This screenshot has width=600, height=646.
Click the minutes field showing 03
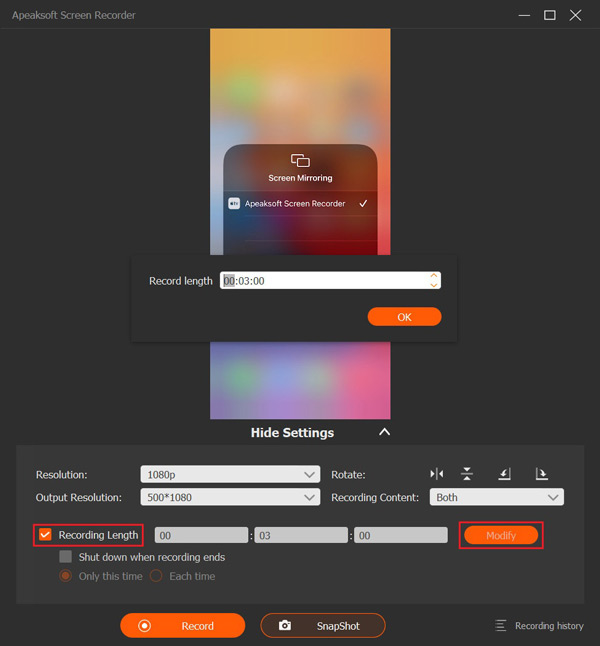coord(301,535)
